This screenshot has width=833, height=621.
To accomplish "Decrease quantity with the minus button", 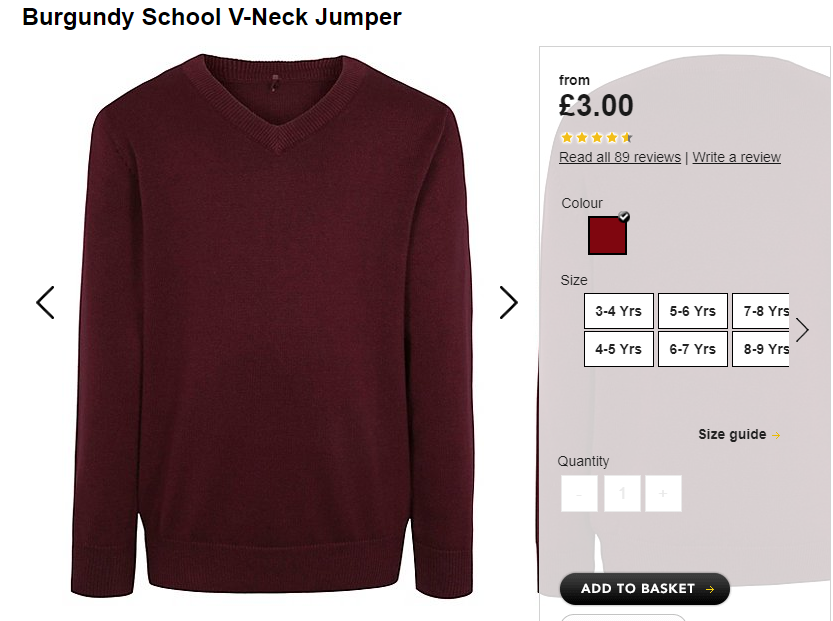I will (579, 494).
